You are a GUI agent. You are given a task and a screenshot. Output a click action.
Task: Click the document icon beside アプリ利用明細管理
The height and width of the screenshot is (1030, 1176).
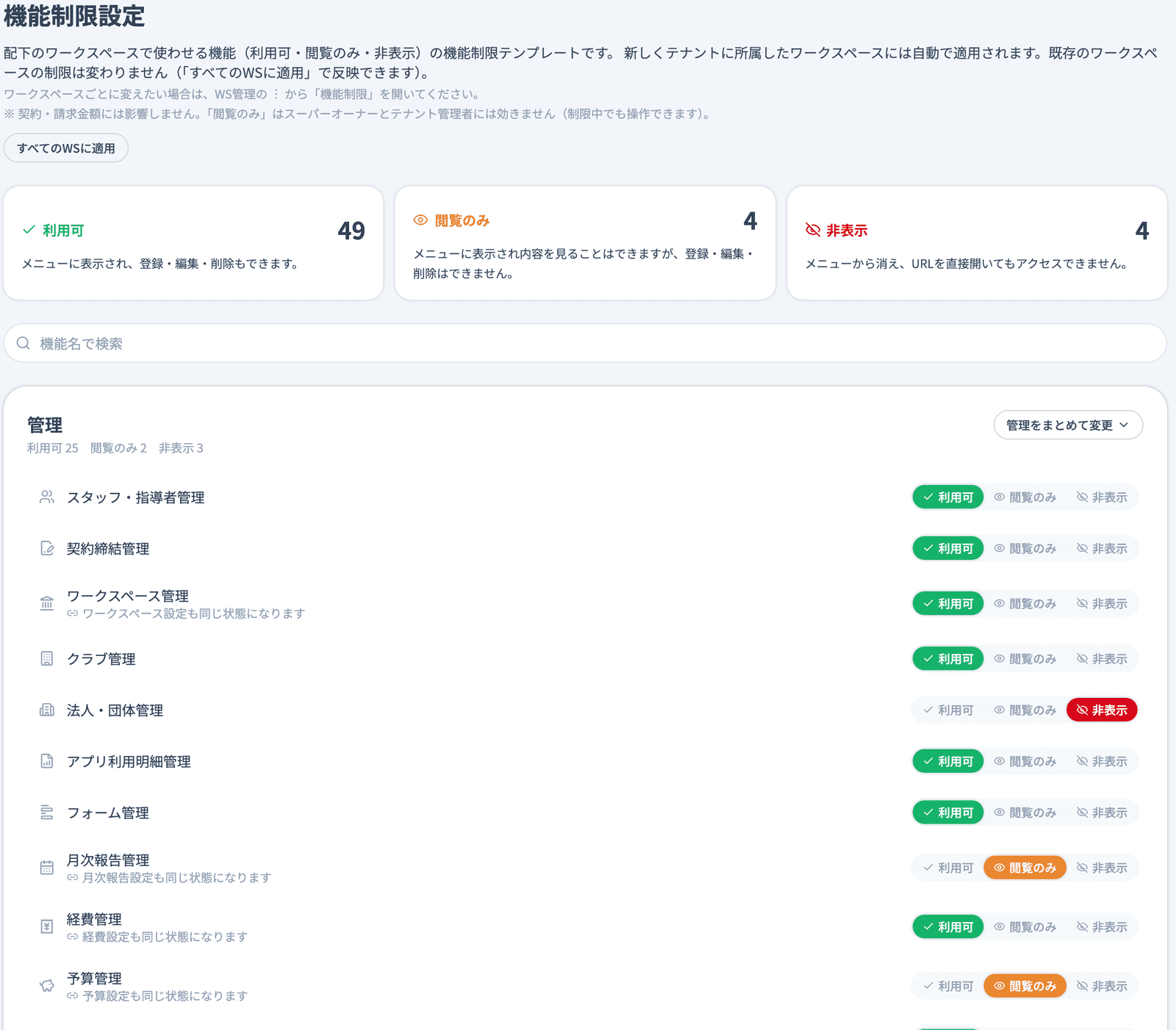[x=47, y=762]
